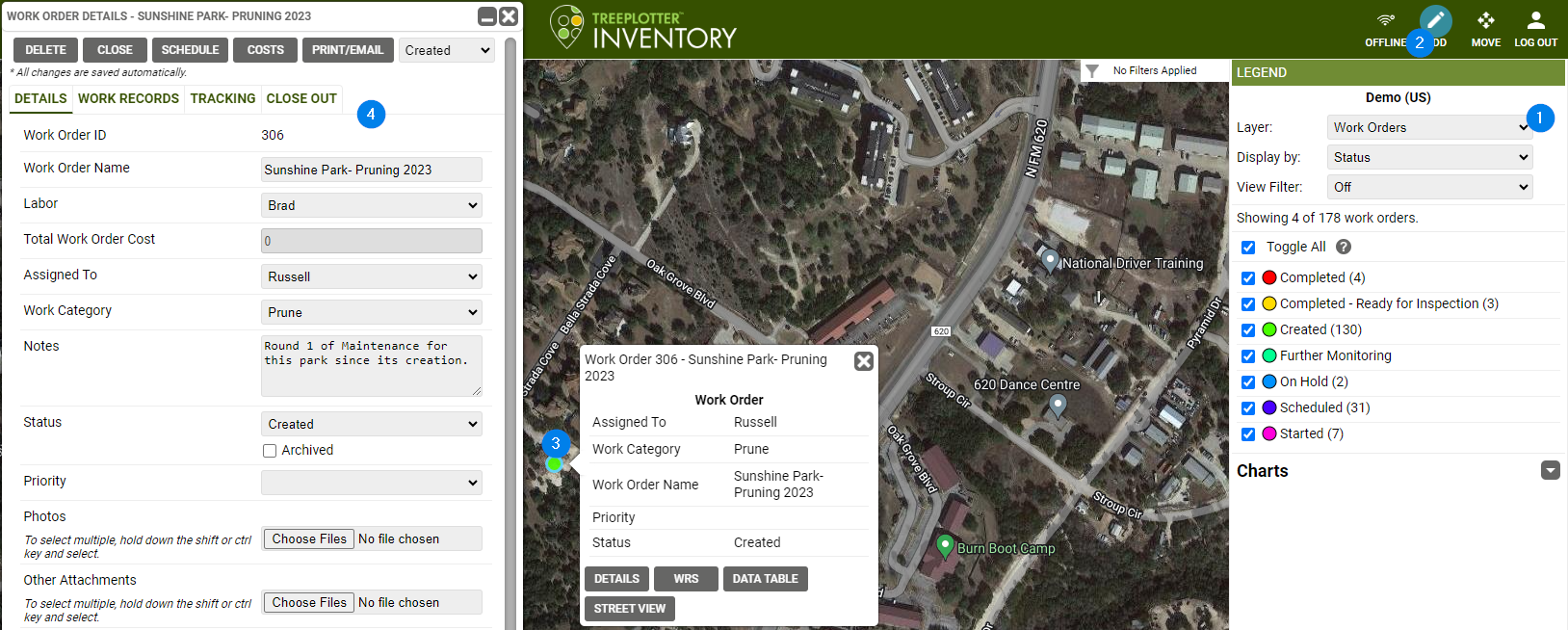This screenshot has height=630, width=1568.
Task: Open the filter funnel icon
Action: tap(1092, 71)
